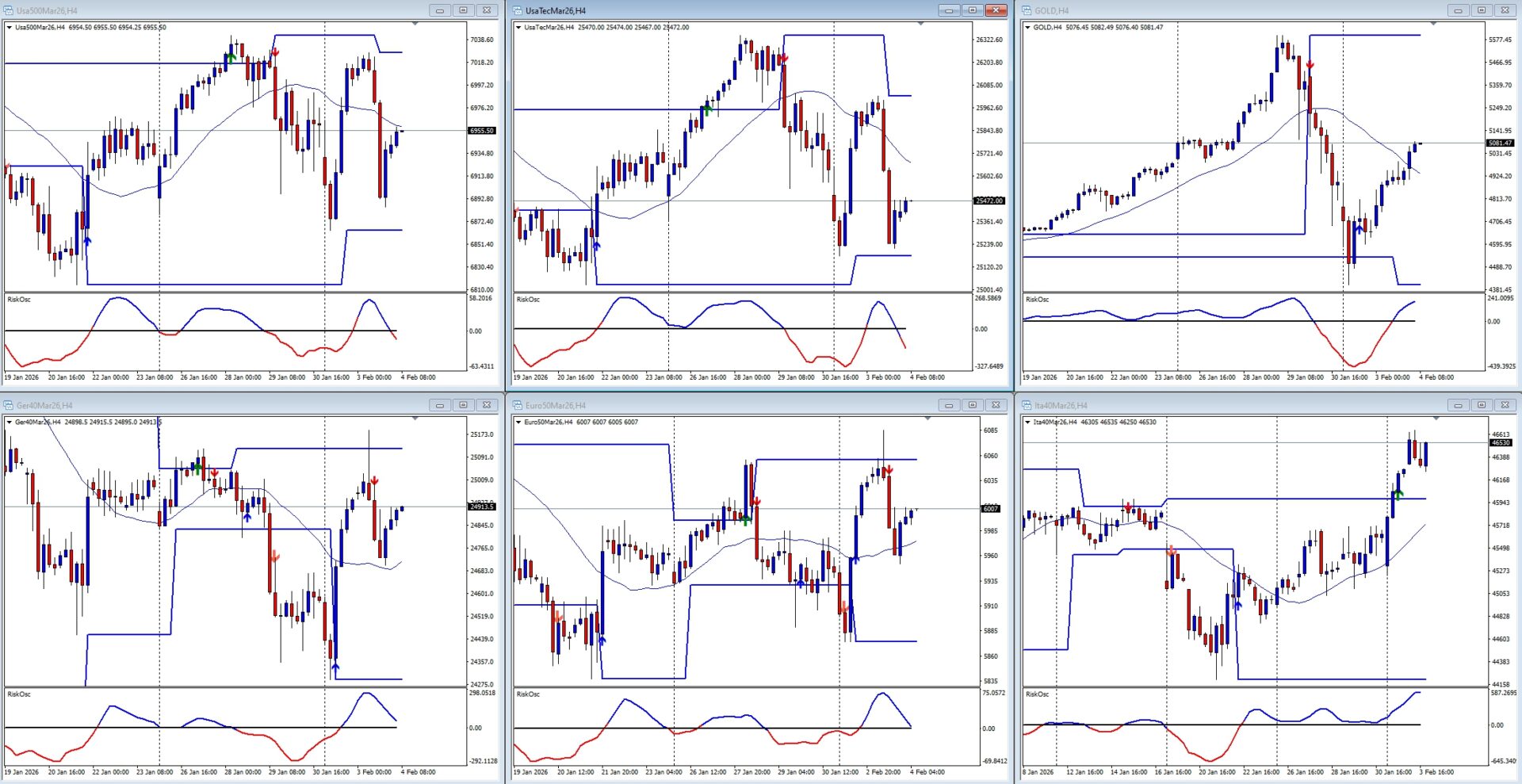The width and height of the screenshot is (1522, 784).
Task: Open the GOLD chart window system icon
Action: pos(1027,10)
